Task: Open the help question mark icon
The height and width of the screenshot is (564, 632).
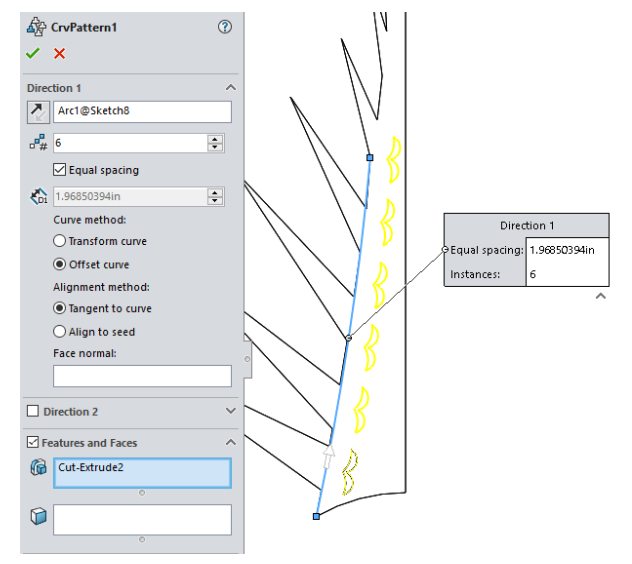Action: [224, 27]
